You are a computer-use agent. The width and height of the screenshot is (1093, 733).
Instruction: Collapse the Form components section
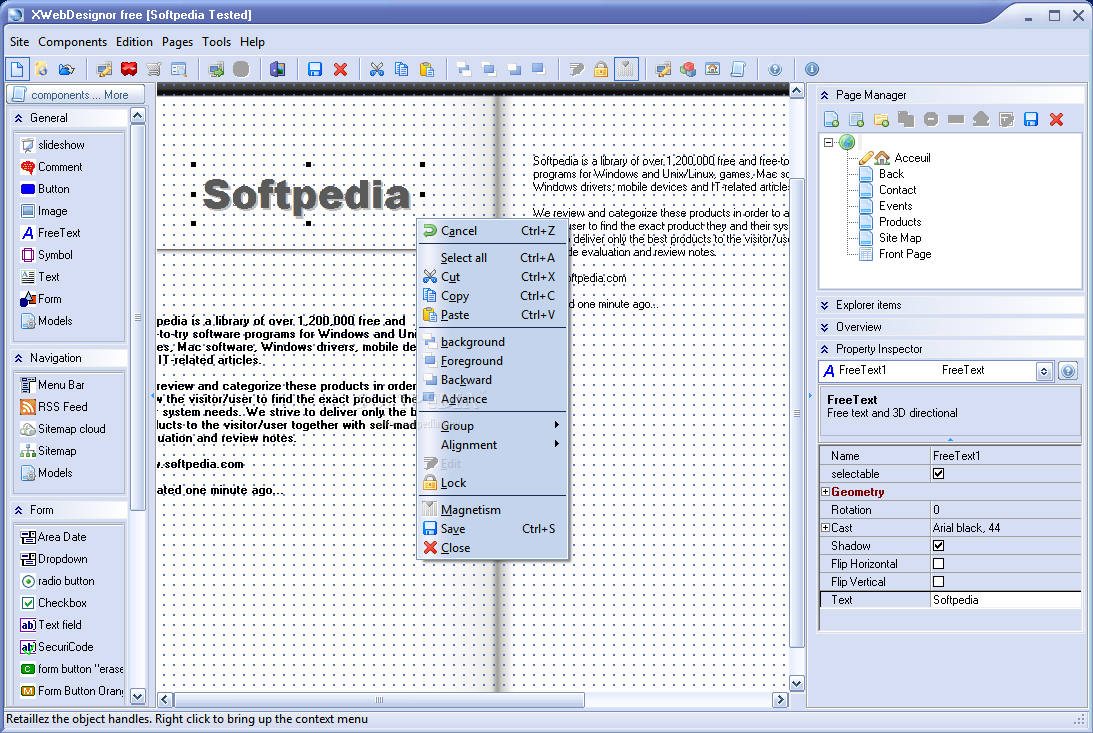tap(19, 510)
